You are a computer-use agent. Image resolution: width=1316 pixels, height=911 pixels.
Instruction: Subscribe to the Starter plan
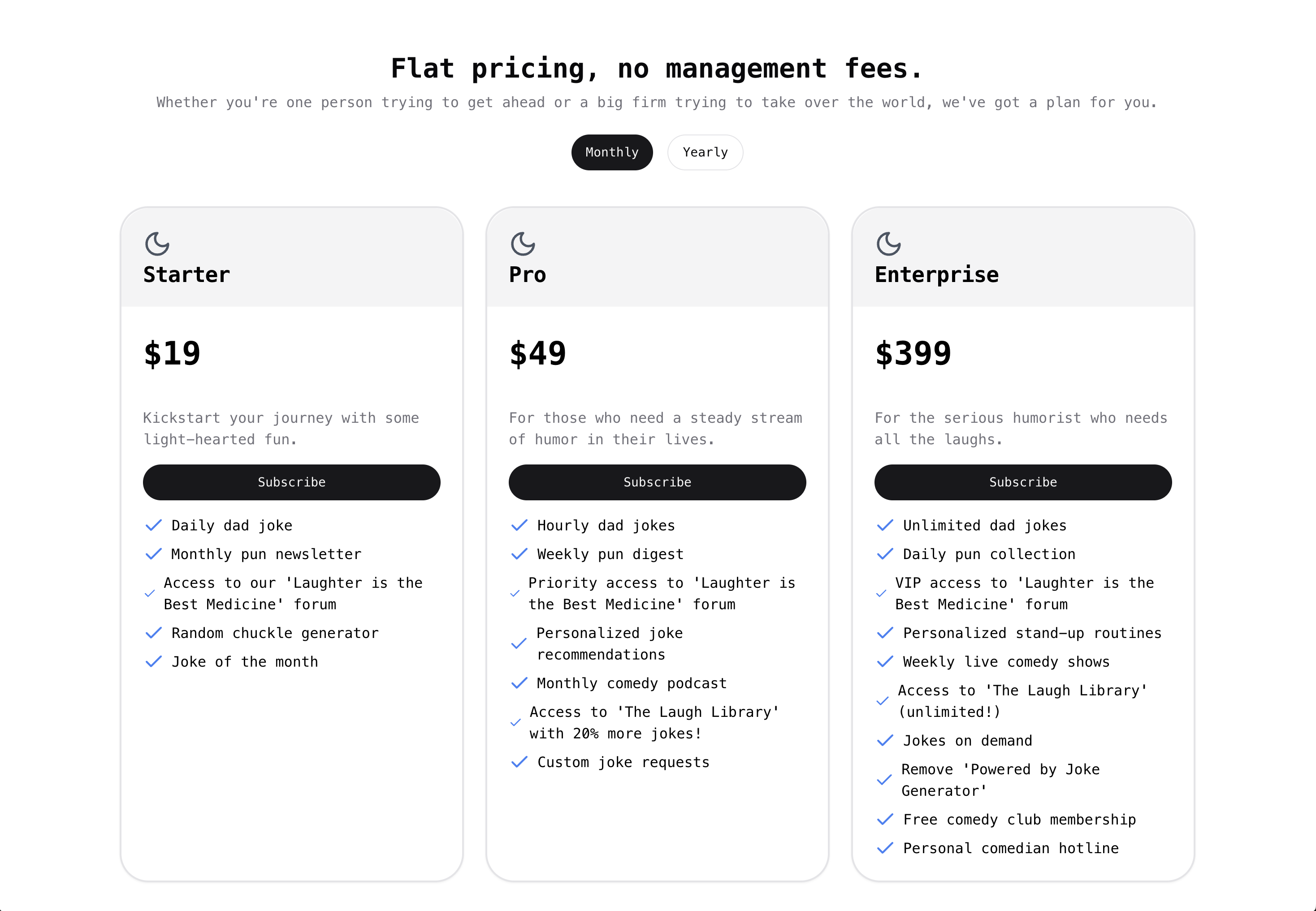(292, 482)
